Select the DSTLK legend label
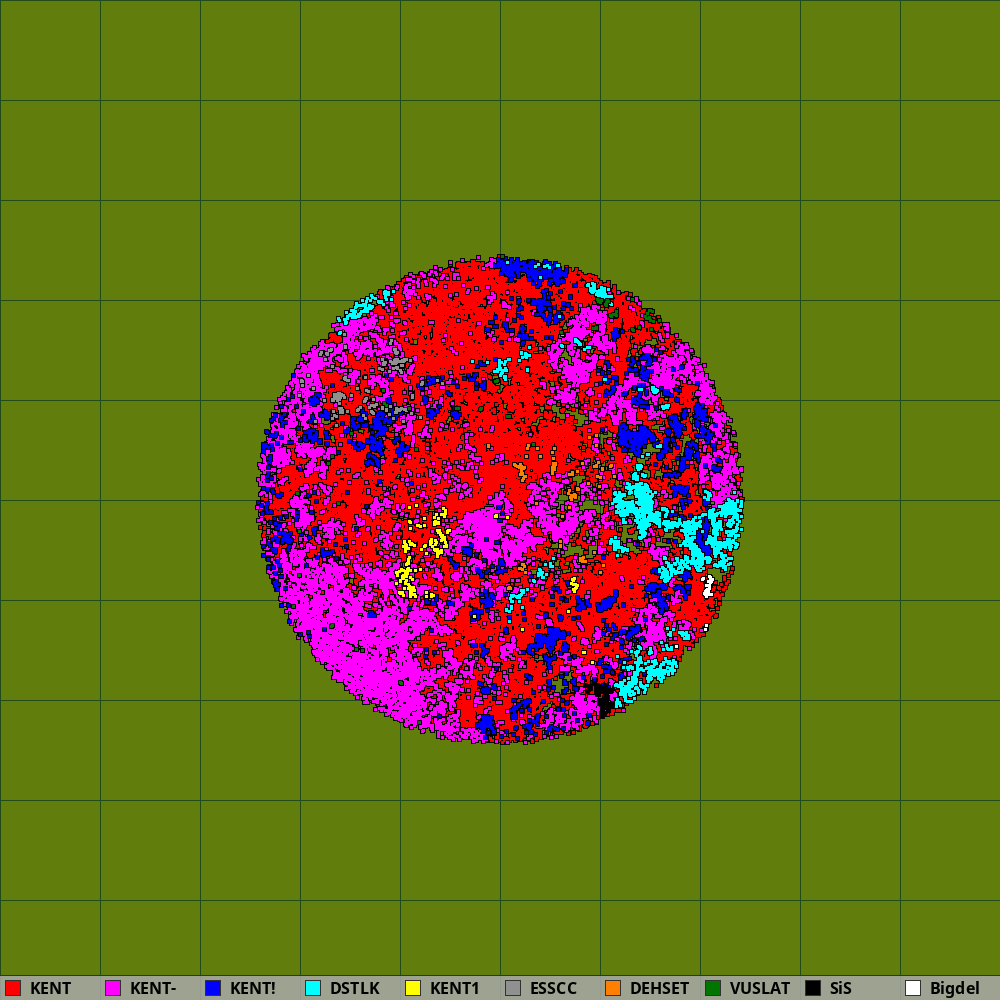The height and width of the screenshot is (1000, 1000). pyautogui.click(x=355, y=989)
